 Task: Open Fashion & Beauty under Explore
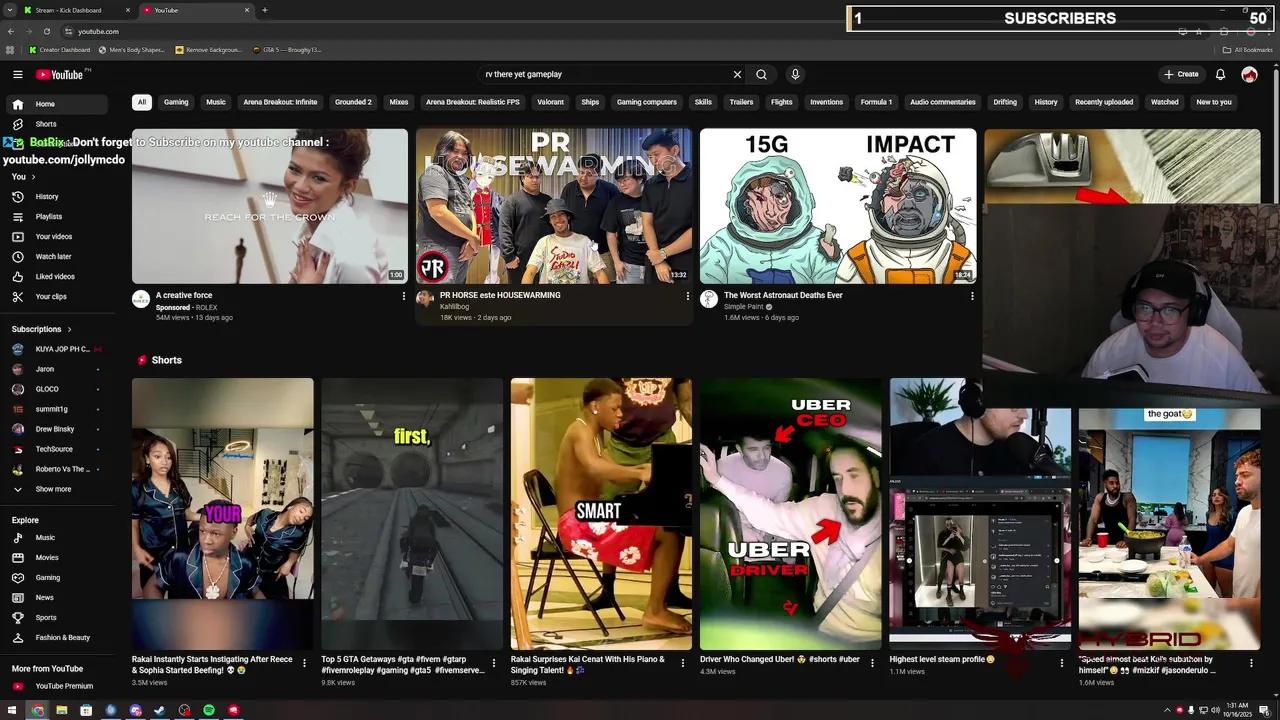[x=56, y=638]
